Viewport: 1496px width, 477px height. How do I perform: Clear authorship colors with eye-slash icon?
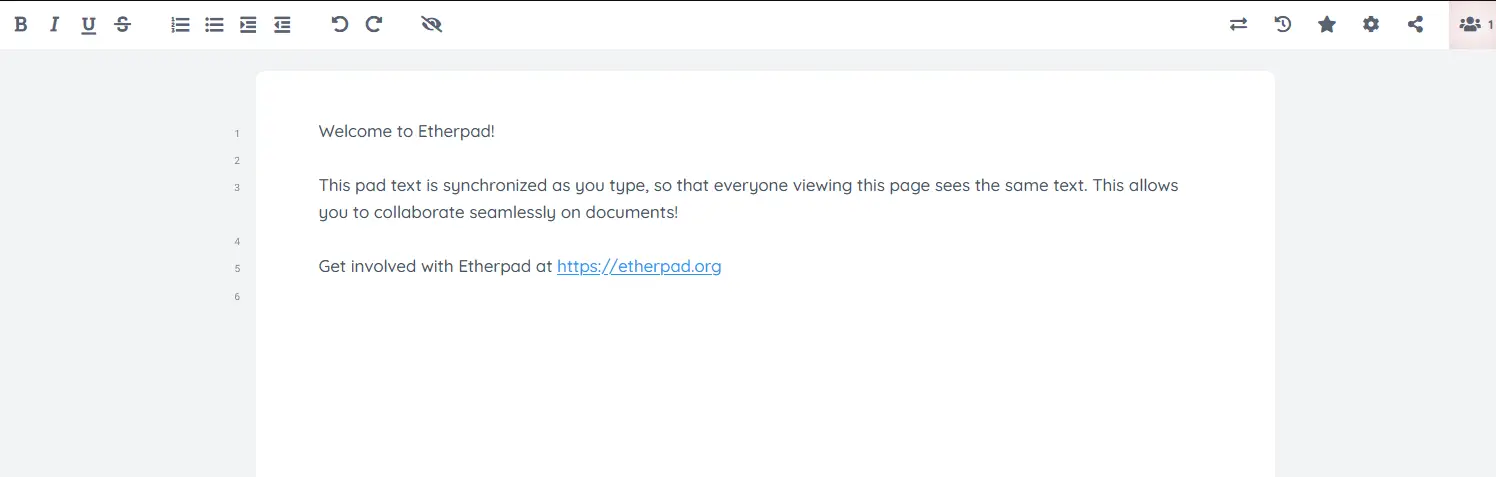(x=432, y=25)
